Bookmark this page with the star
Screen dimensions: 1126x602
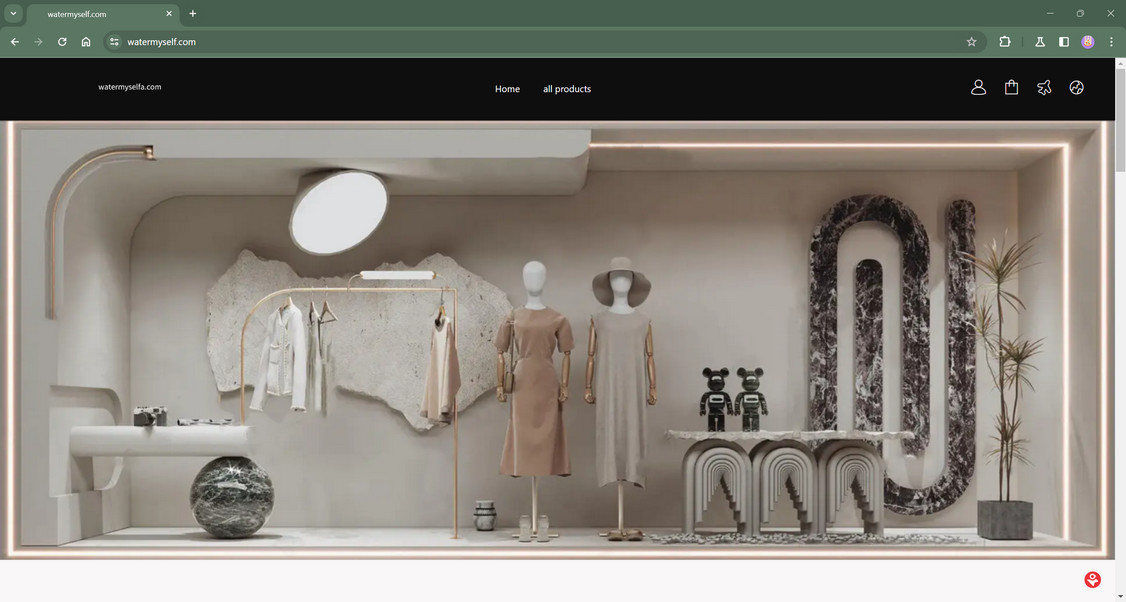[x=972, y=42]
